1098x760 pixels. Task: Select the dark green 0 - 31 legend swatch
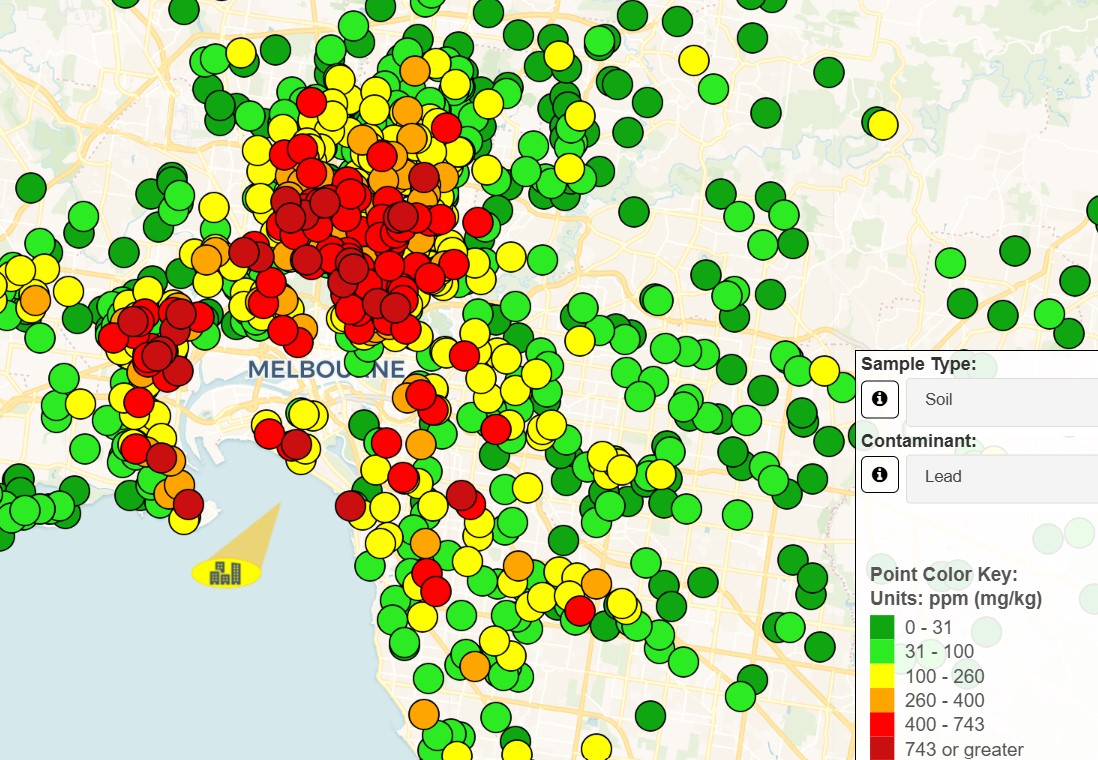[x=882, y=627]
